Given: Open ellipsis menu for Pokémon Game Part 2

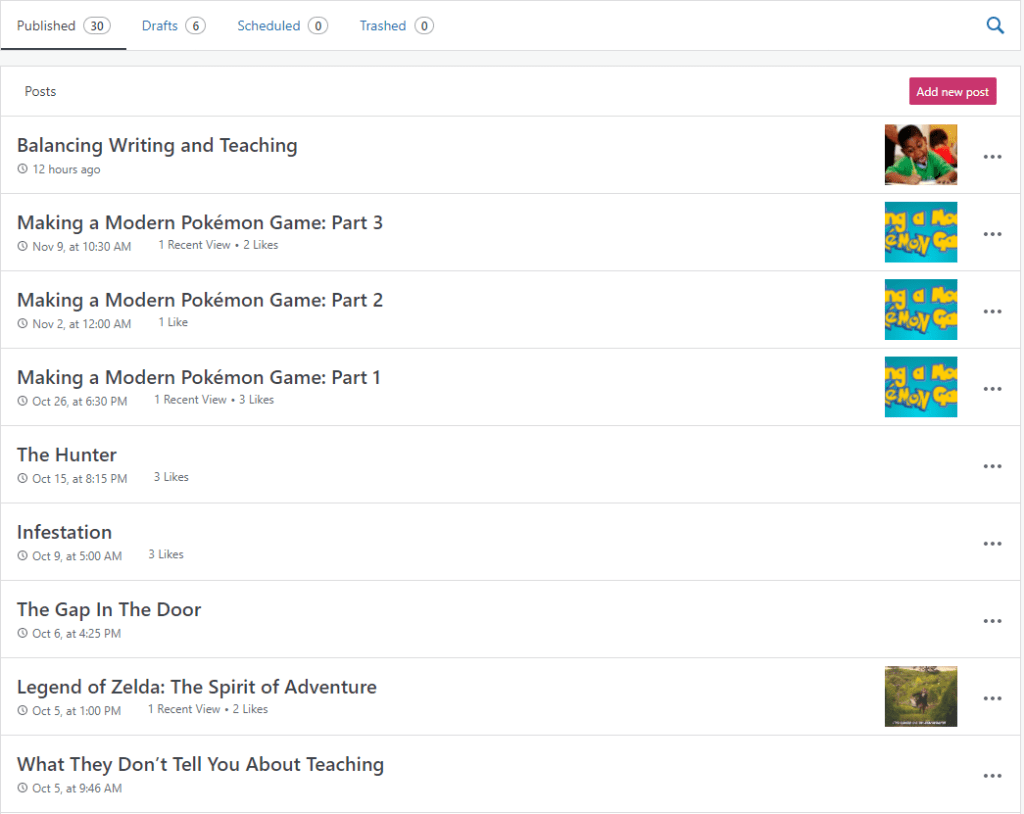Looking at the screenshot, I should pos(992,311).
